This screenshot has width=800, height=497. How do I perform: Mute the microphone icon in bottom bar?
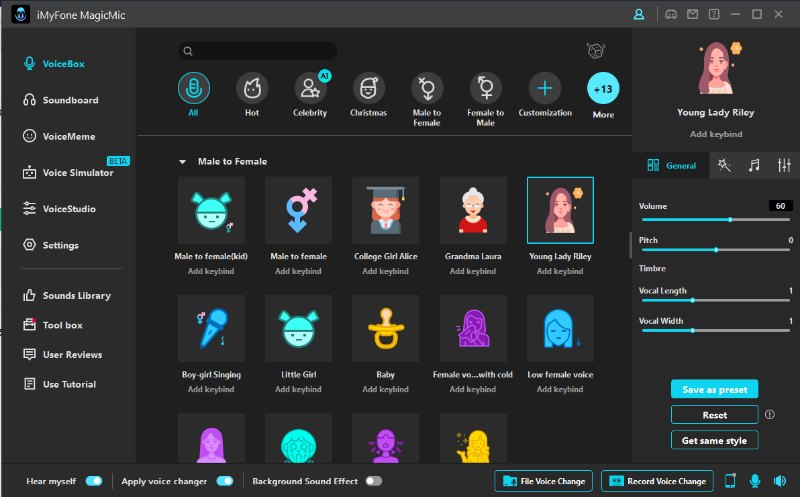click(x=755, y=481)
